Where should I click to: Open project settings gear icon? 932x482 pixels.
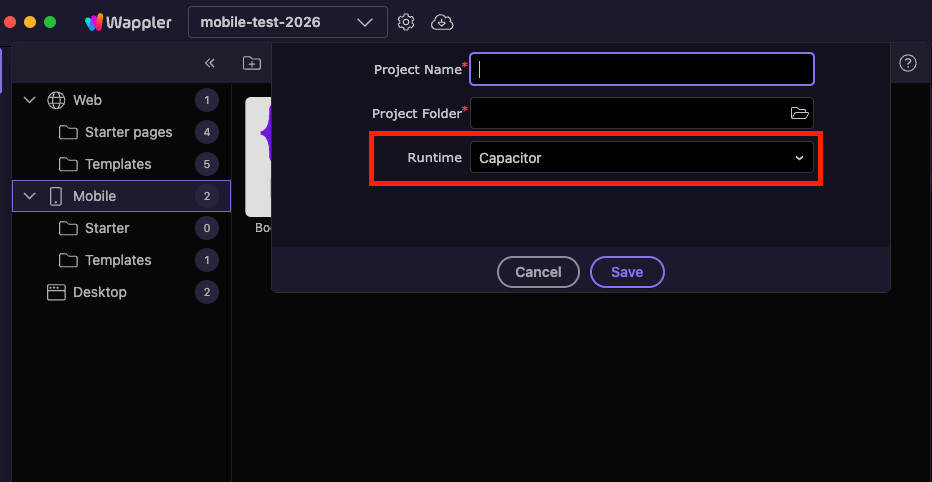pos(406,21)
